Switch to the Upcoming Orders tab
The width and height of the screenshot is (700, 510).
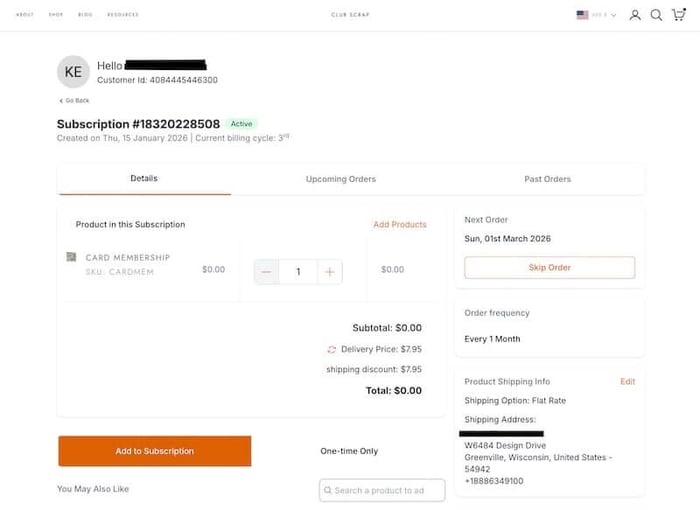click(x=341, y=179)
